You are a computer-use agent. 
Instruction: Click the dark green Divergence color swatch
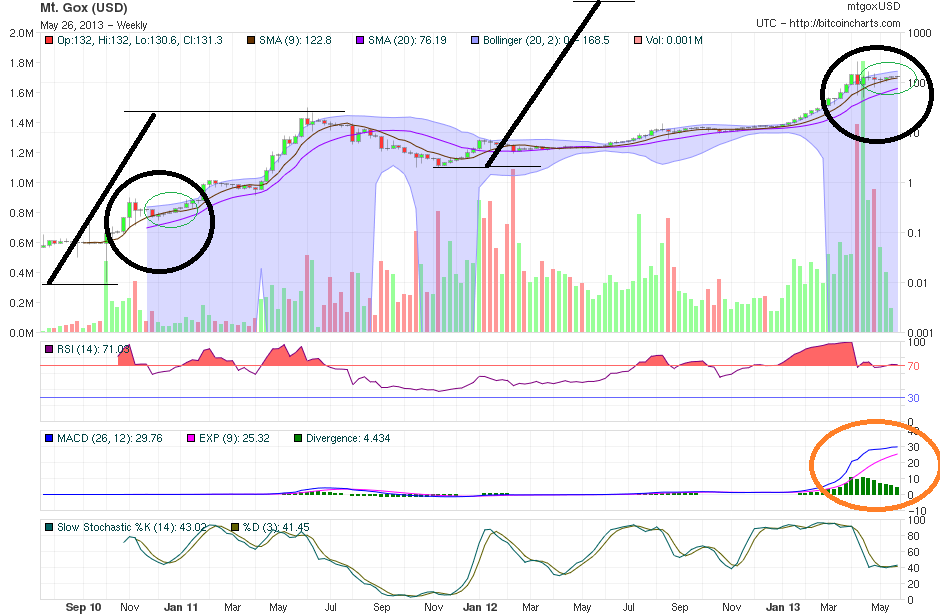pos(300,438)
